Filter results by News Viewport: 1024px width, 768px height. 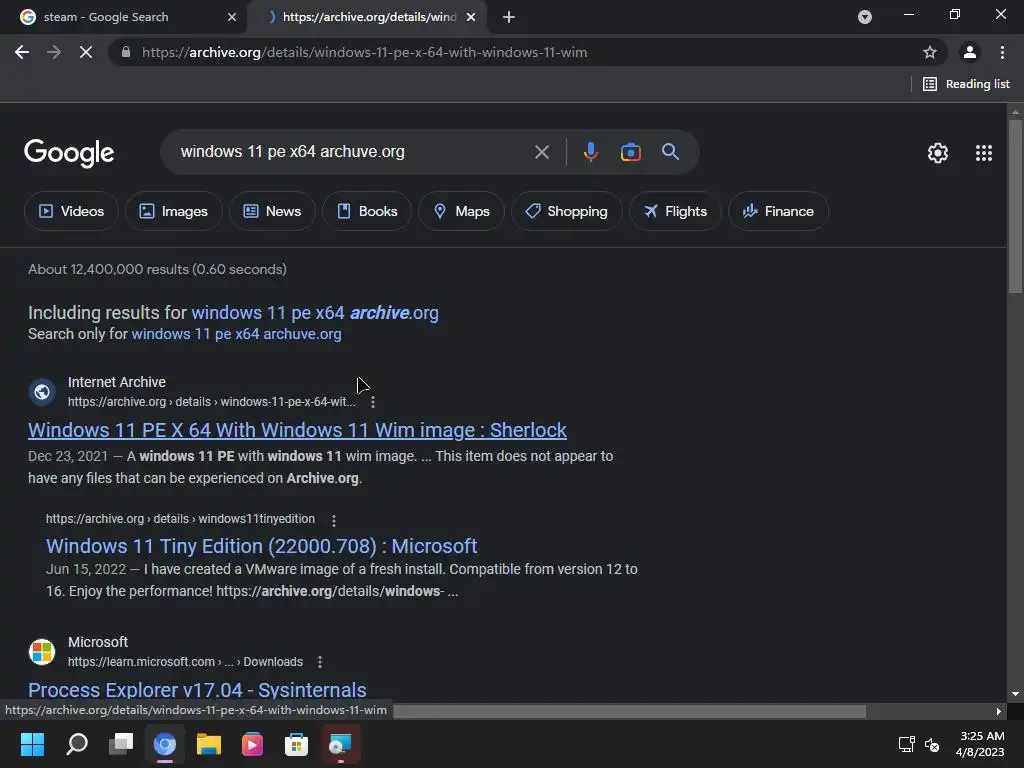tap(272, 211)
